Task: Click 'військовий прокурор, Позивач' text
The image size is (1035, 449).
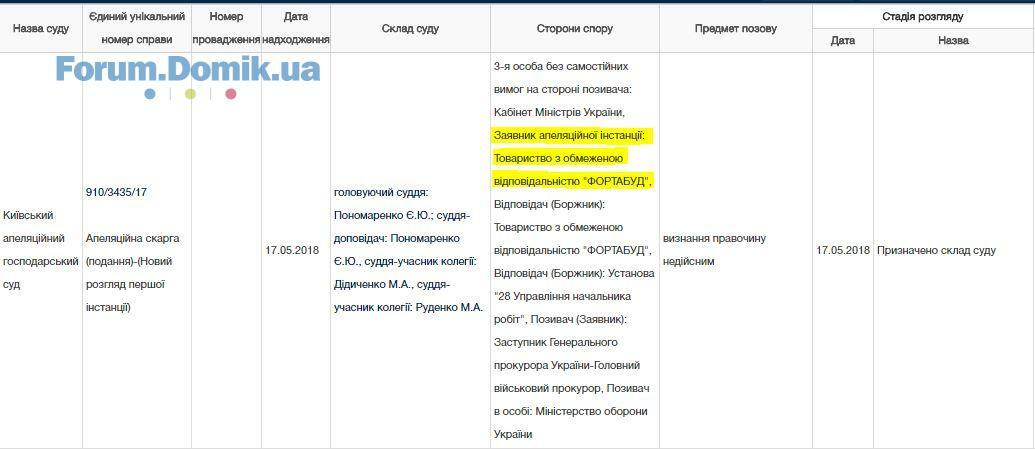Action: [x=572, y=388]
